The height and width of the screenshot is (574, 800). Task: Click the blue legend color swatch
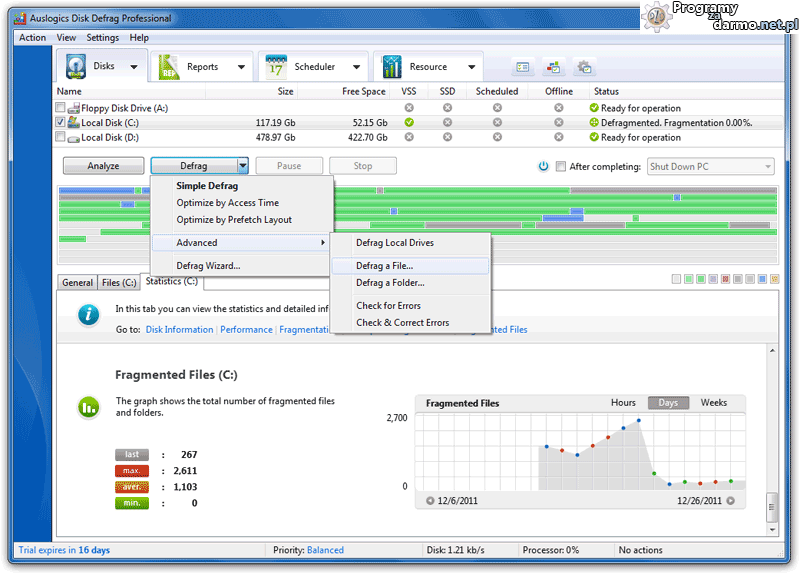click(x=762, y=279)
